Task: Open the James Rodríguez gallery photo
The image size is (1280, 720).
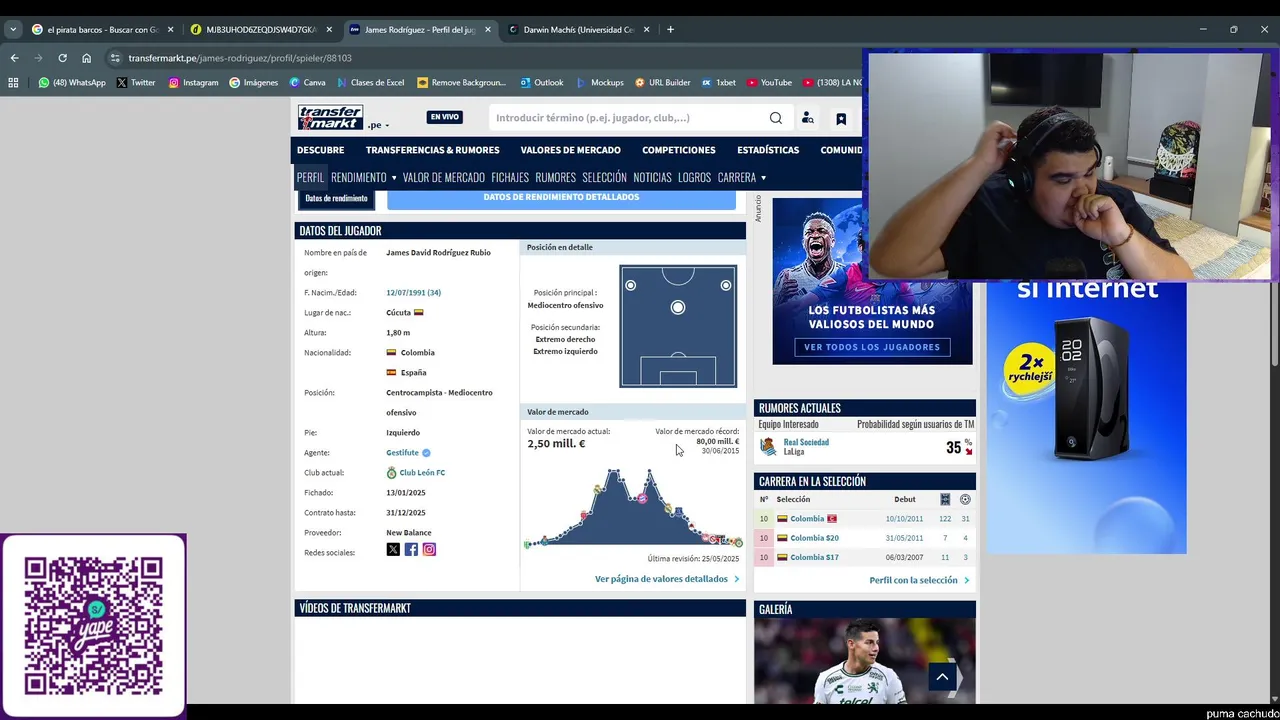Action: [x=865, y=661]
